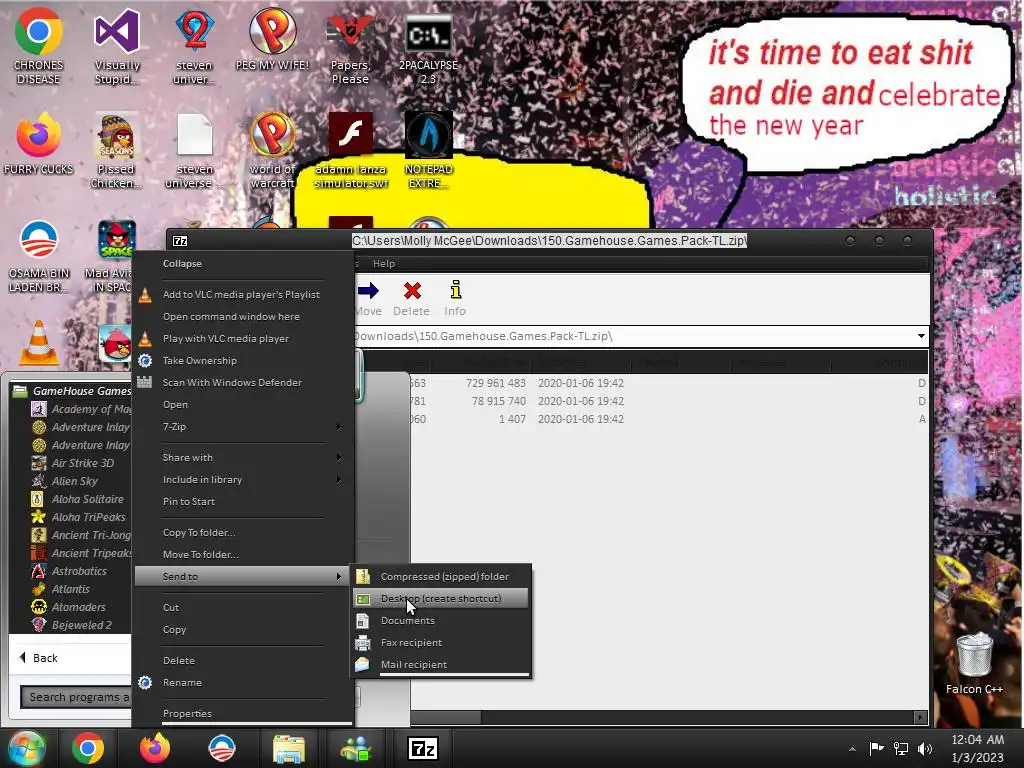Open Alien Sky in Start menu
Image resolution: width=1024 pixels, height=768 pixels.
coord(65,481)
